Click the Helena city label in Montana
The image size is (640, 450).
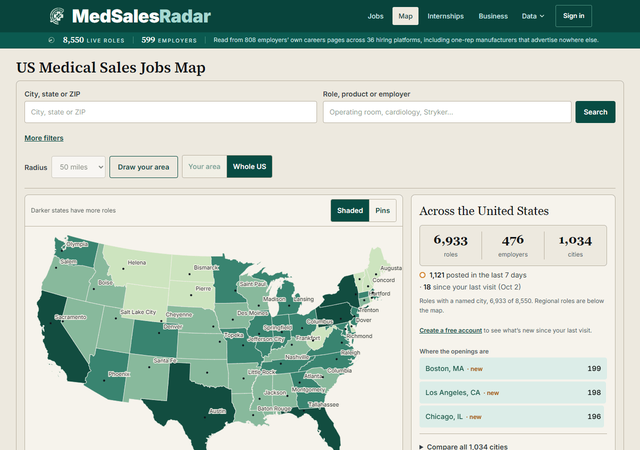click(137, 263)
